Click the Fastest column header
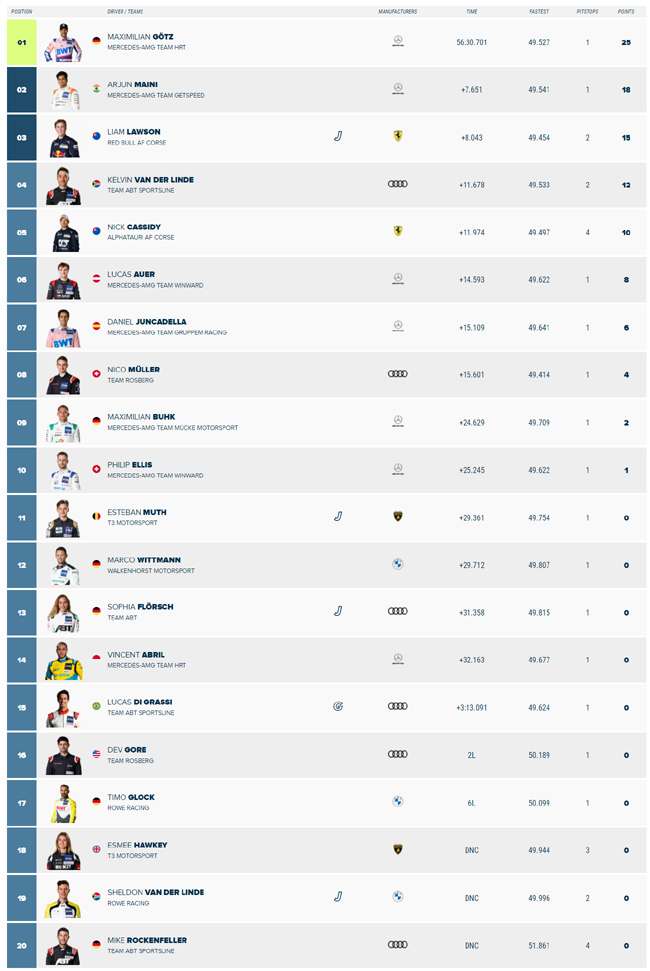The image size is (650, 971). (539, 11)
